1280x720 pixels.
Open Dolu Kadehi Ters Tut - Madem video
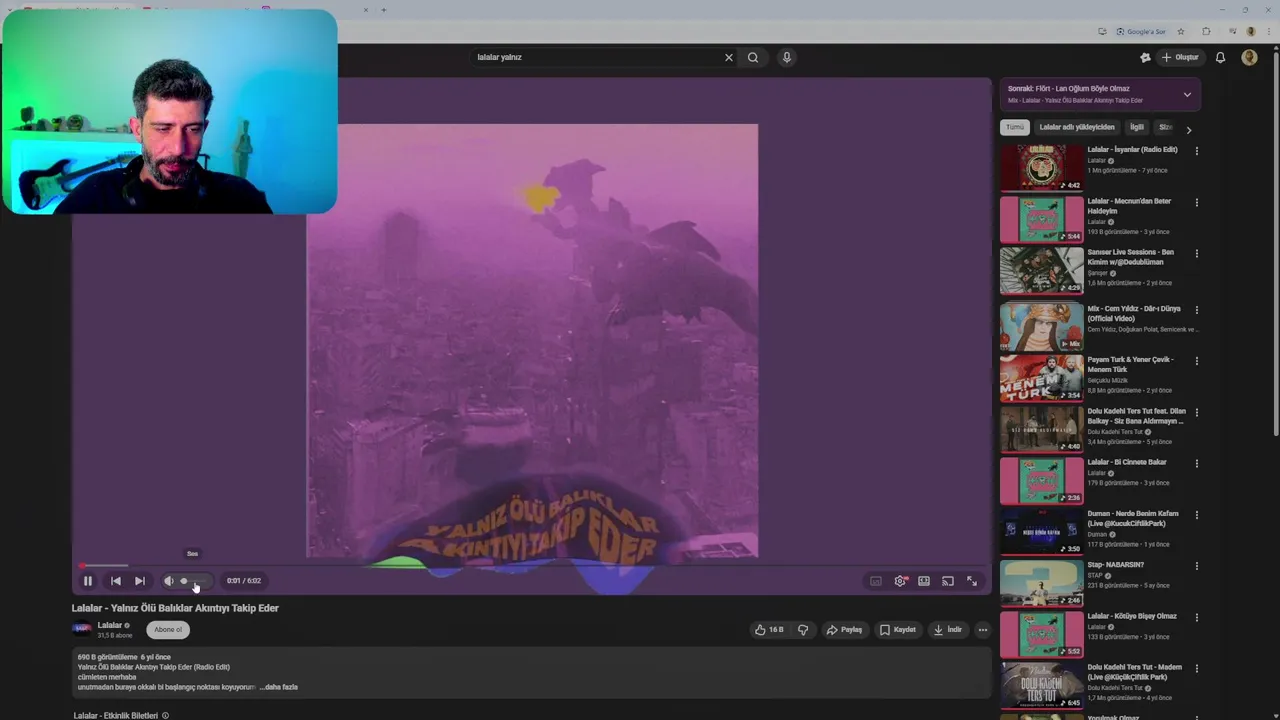(1042, 686)
